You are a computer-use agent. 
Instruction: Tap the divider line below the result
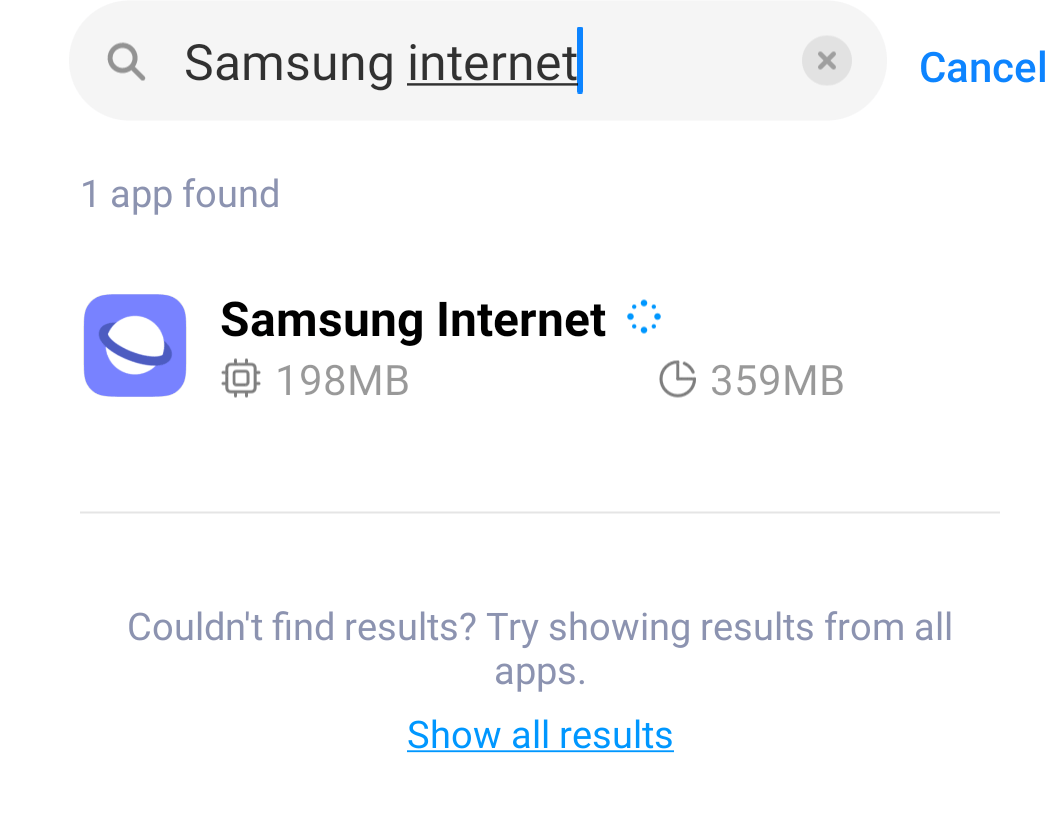[540, 512]
